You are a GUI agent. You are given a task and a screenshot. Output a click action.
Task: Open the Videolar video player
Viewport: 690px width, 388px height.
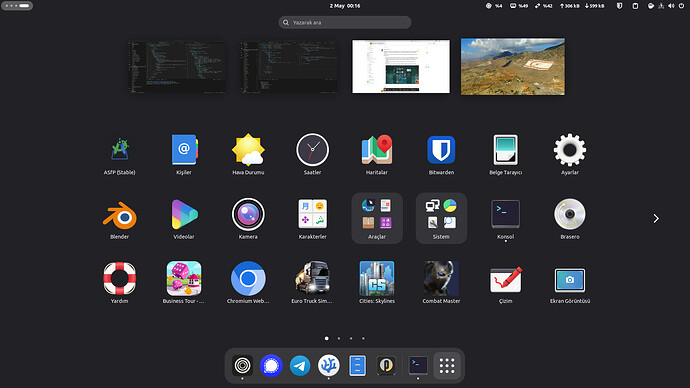pos(184,219)
